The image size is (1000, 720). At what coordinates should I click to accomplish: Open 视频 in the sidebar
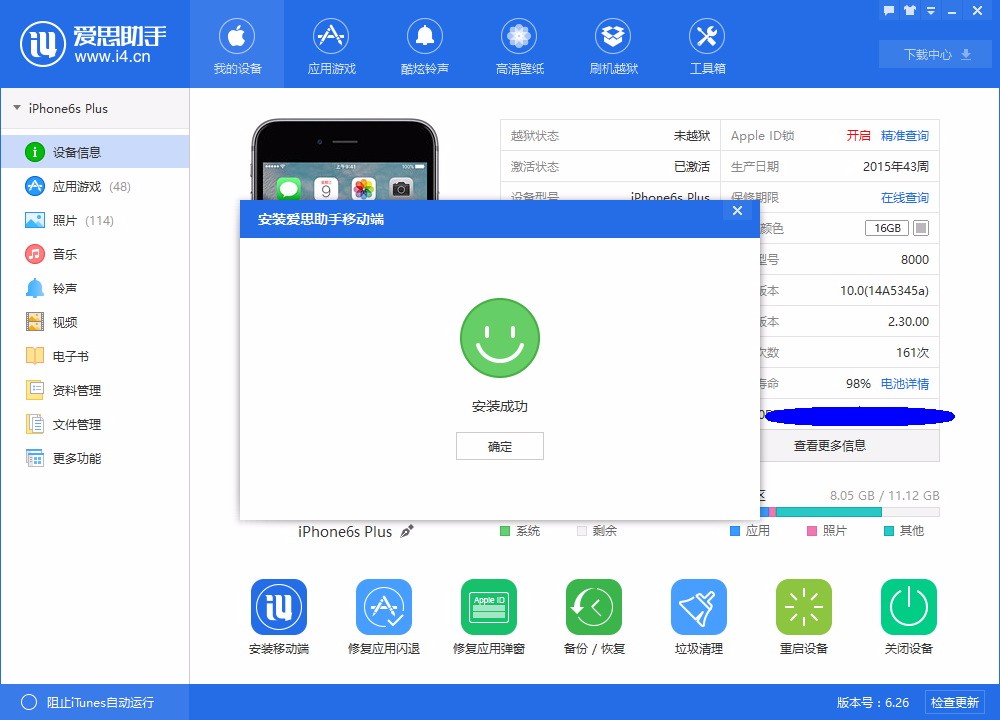point(95,322)
